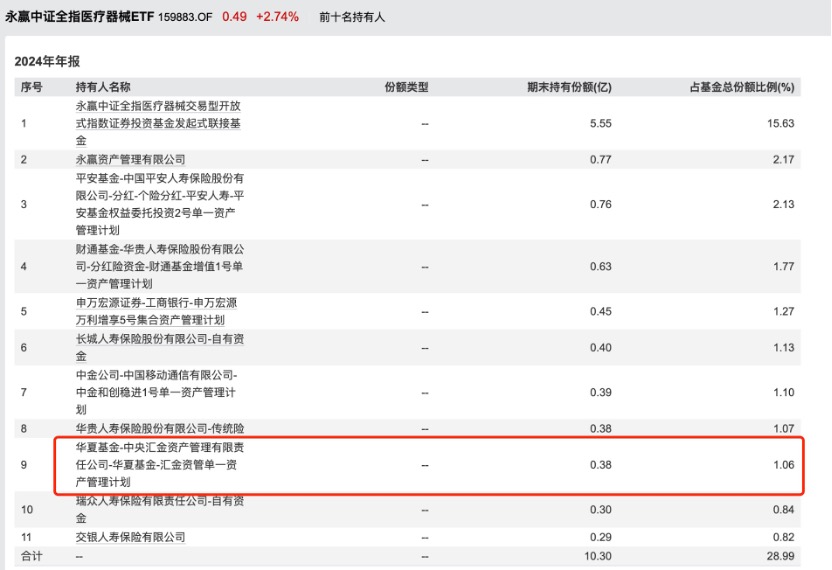Select the 前十名持有人 tab label
The width and height of the screenshot is (832, 570).
pyautogui.click(x=352, y=17)
